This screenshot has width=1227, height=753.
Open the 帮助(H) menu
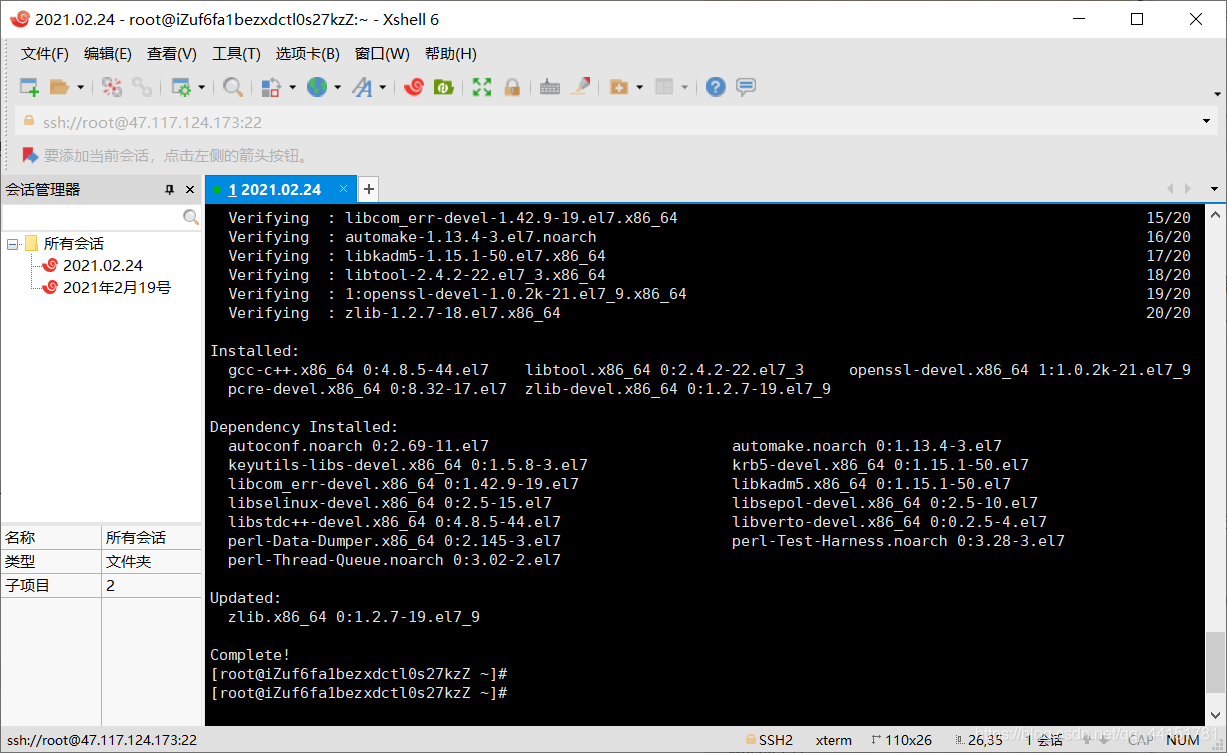[x=451, y=54]
